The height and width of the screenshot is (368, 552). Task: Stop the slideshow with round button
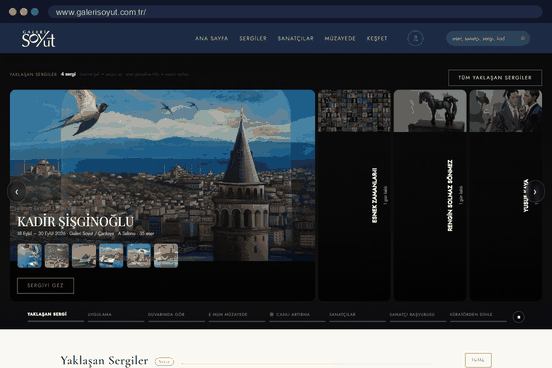click(x=519, y=317)
